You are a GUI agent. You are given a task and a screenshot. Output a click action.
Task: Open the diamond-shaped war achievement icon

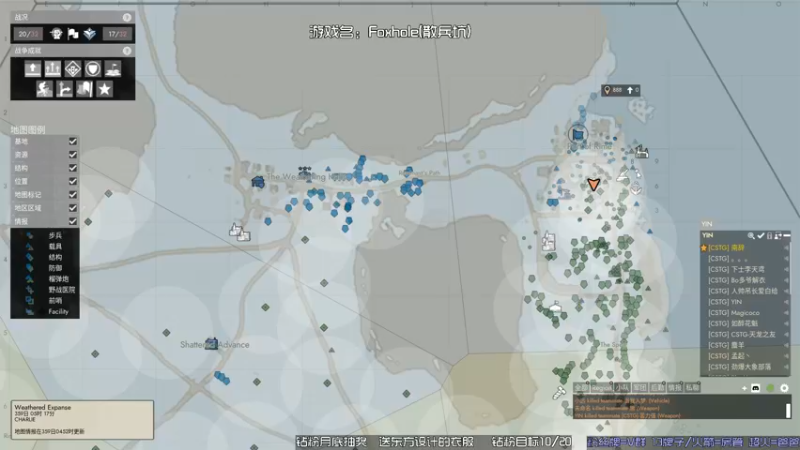click(x=72, y=68)
